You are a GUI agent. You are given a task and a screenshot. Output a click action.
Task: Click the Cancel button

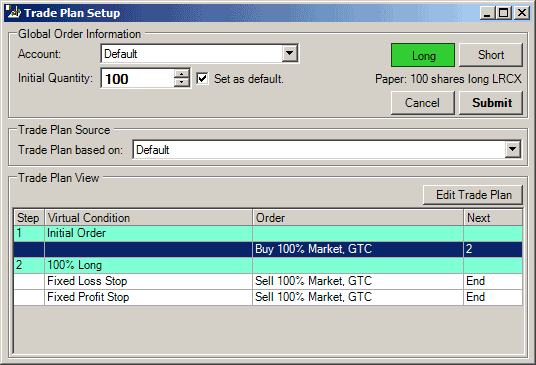click(x=423, y=103)
